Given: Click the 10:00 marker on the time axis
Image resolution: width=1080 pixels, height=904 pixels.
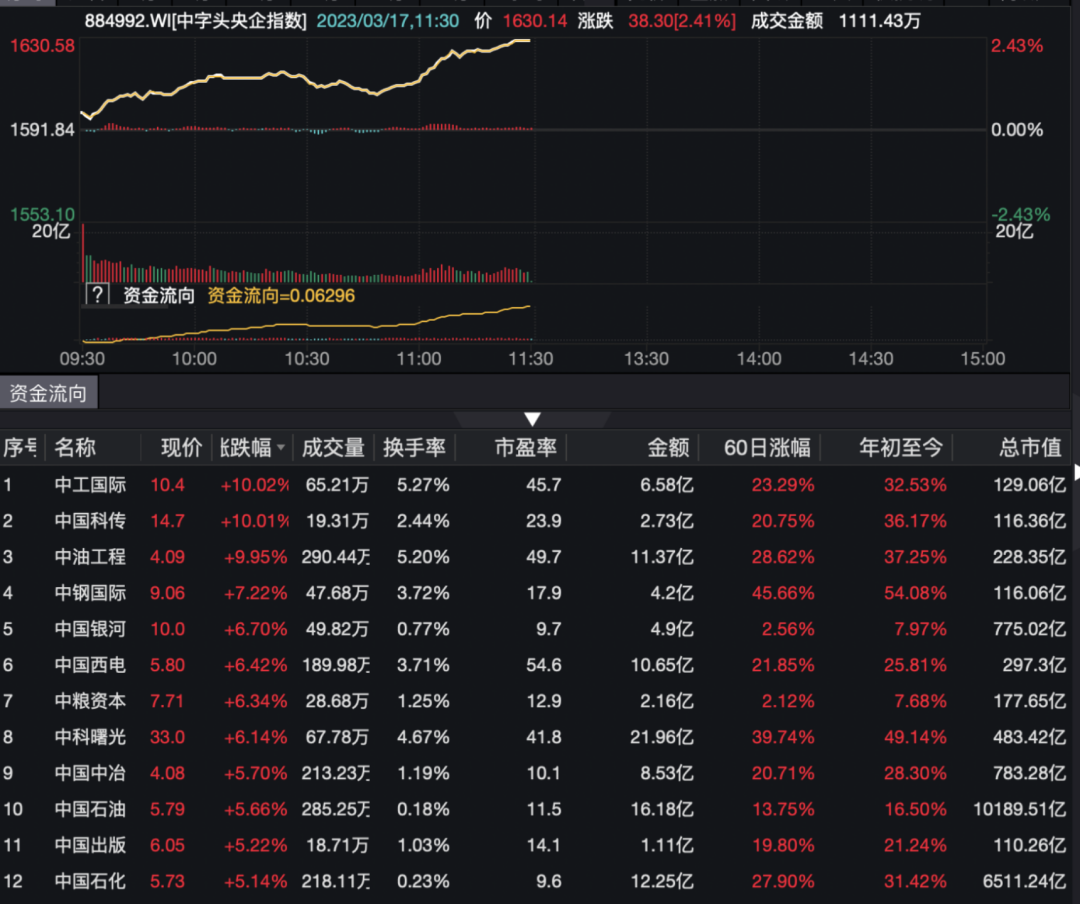Looking at the screenshot, I should click(x=194, y=358).
